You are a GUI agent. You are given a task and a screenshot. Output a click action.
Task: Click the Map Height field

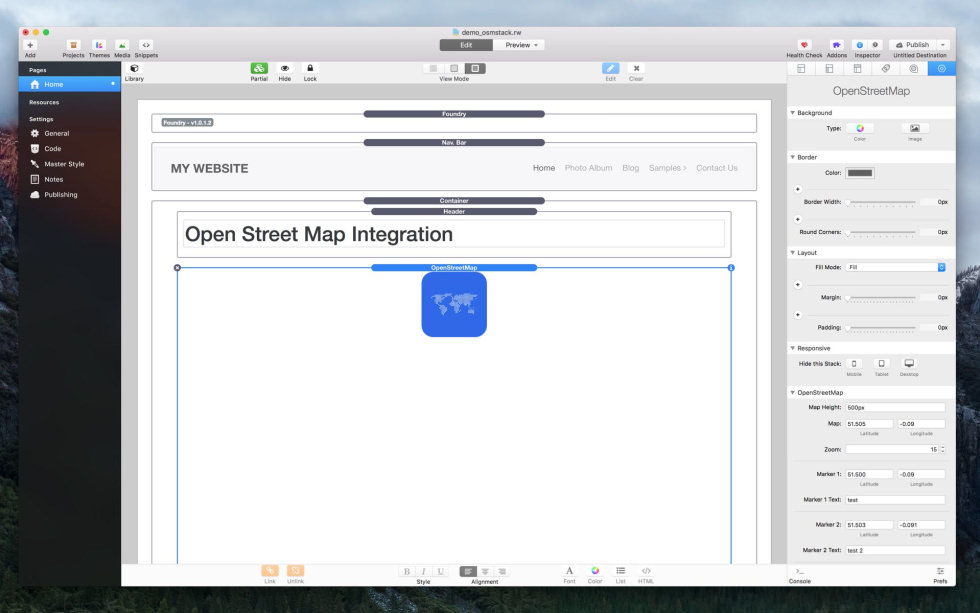(x=895, y=407)
